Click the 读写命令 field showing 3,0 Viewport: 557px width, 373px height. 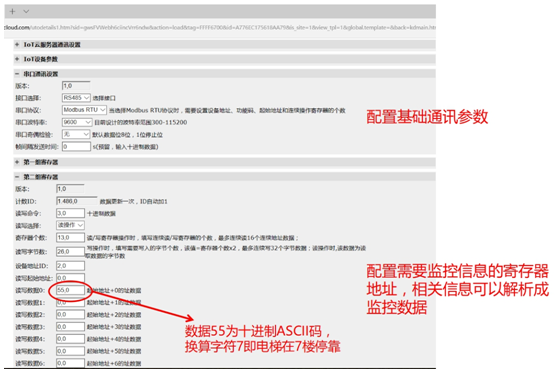pyautogui.click(x=70, y=213)
